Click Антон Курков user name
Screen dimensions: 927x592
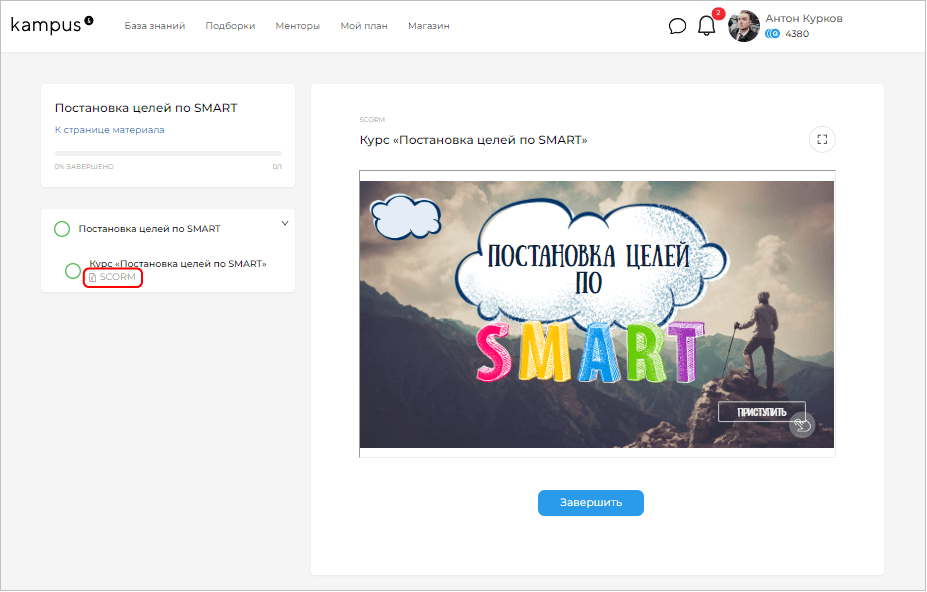coord(803,18)
